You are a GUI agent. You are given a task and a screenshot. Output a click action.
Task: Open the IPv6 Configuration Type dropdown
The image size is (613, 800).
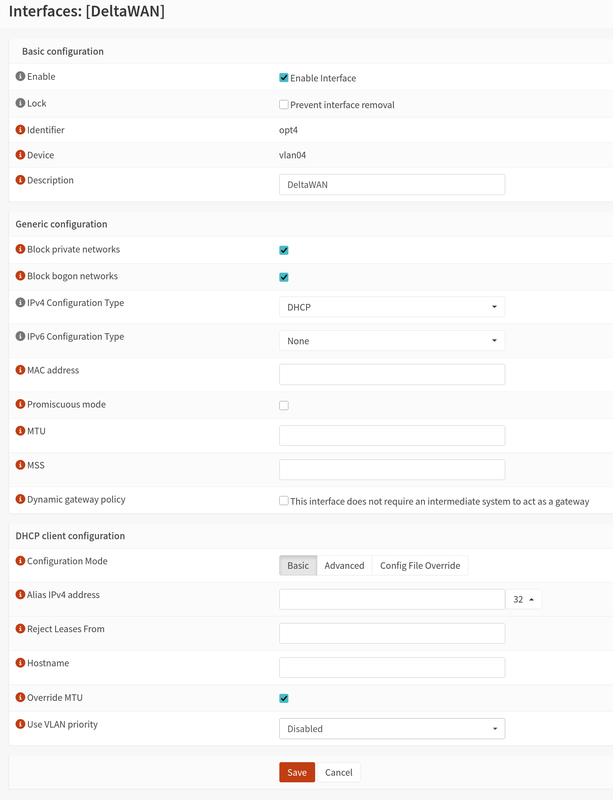point(391,341)
